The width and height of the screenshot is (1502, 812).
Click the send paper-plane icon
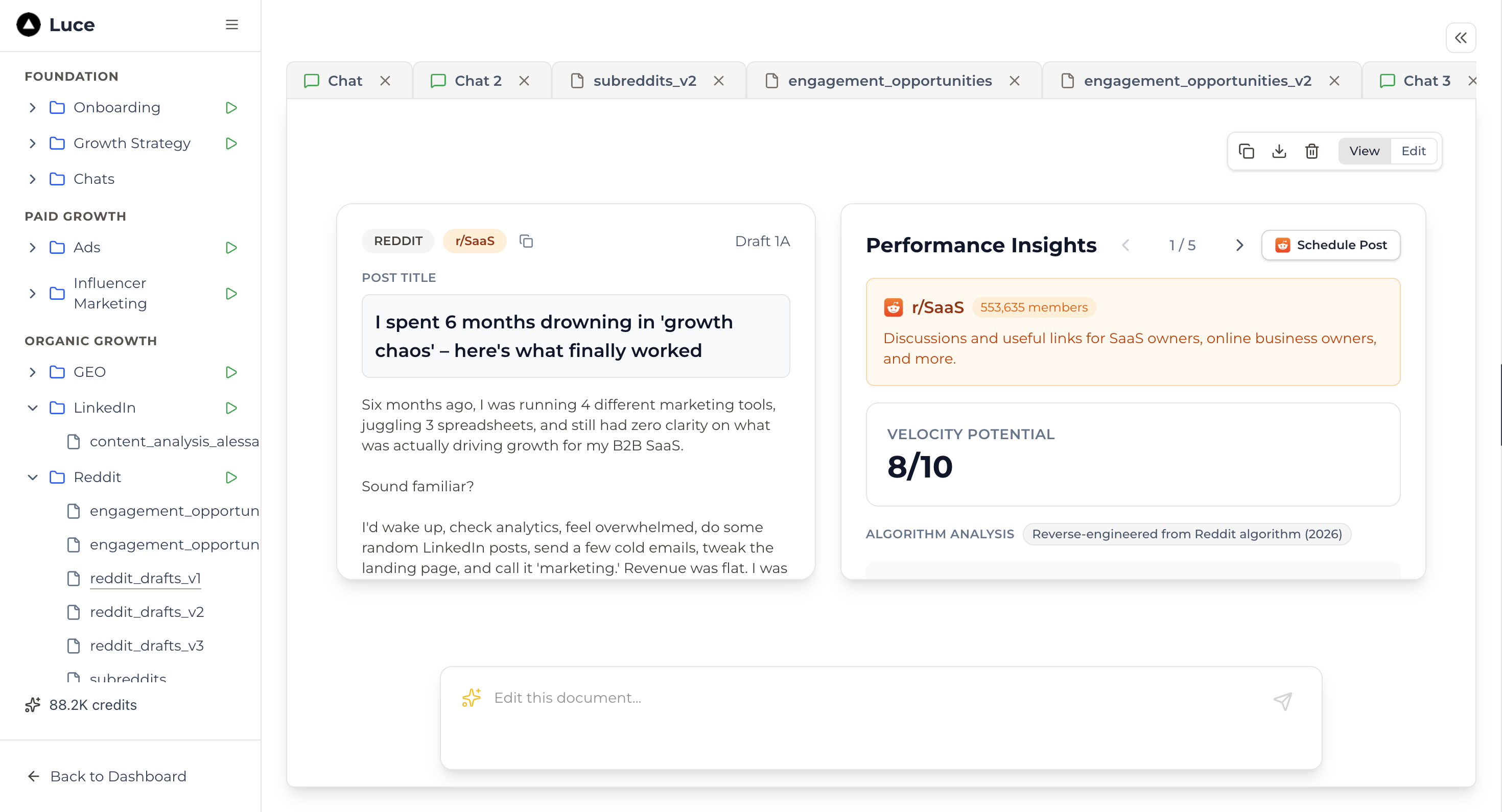click(x=1282, y=700)
